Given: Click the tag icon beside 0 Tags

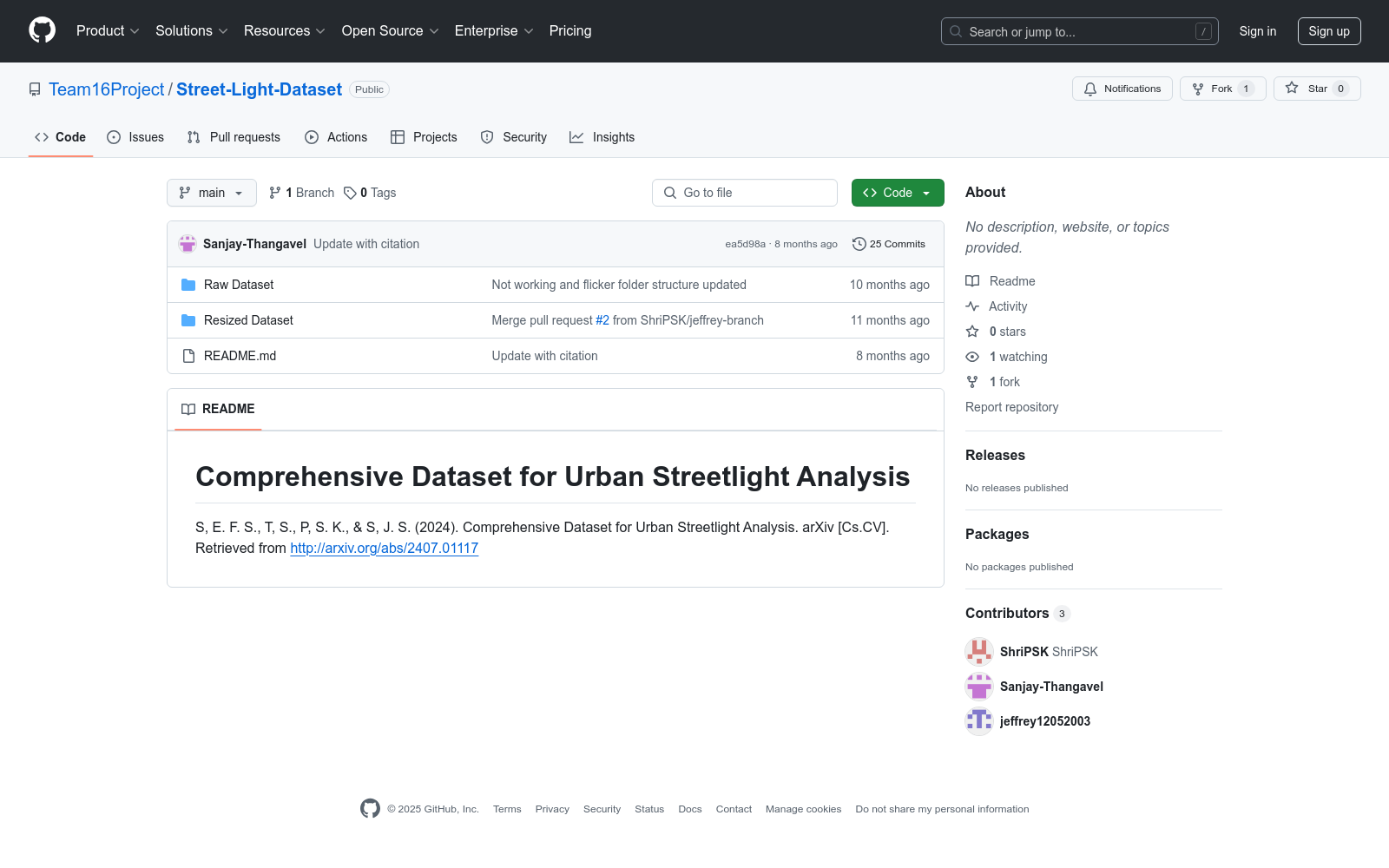Looking at the screenshot, I should point(350,193).
